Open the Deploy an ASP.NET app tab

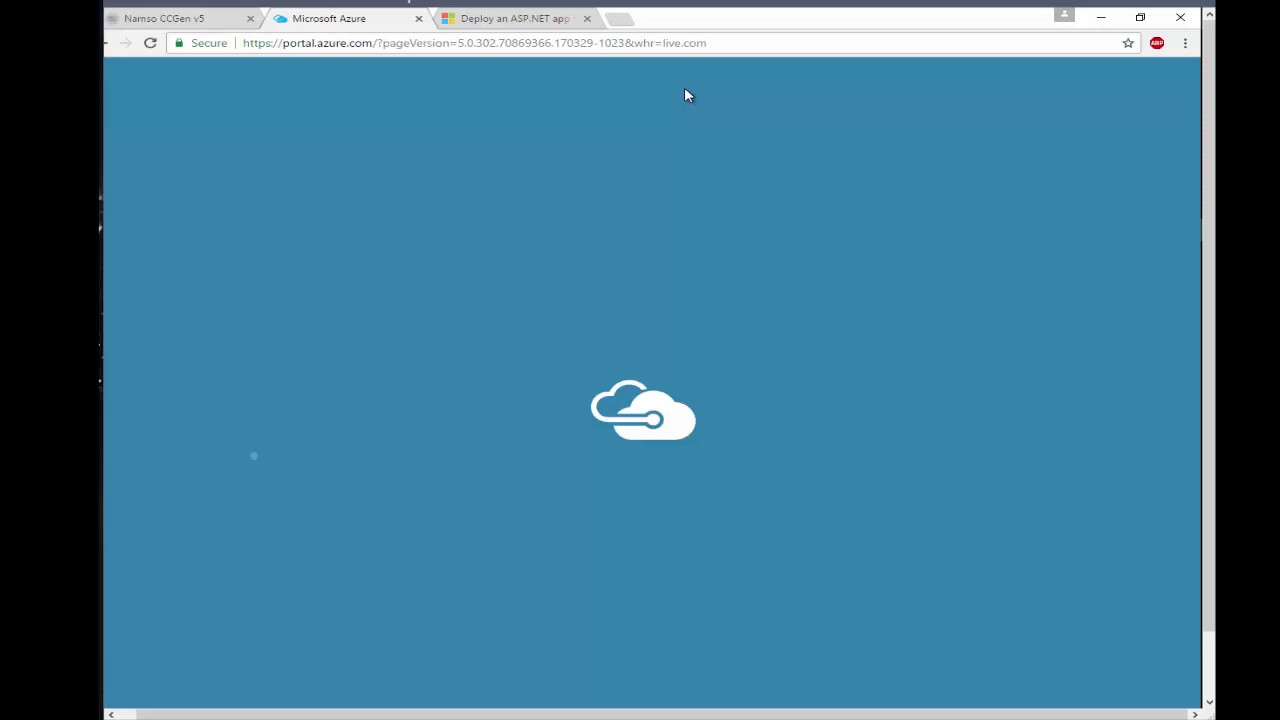tap(515, 18)
